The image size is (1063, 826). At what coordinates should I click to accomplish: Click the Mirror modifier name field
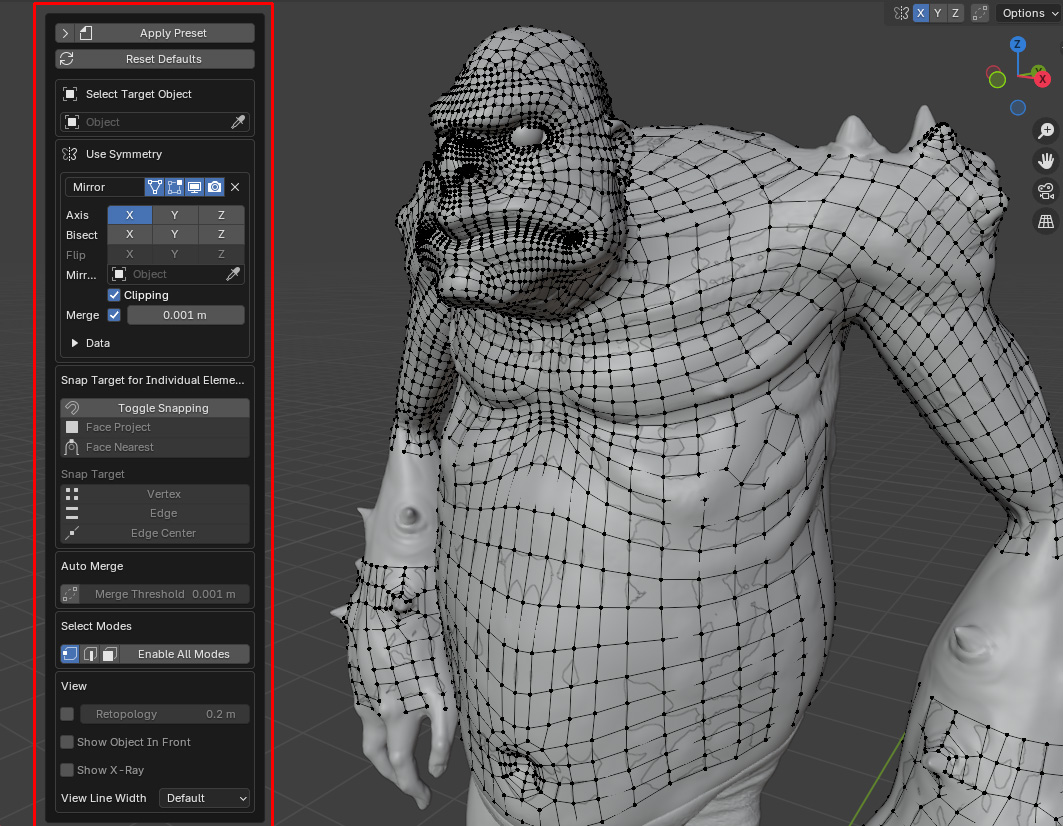pyautogui.click(x=104, y=187)
